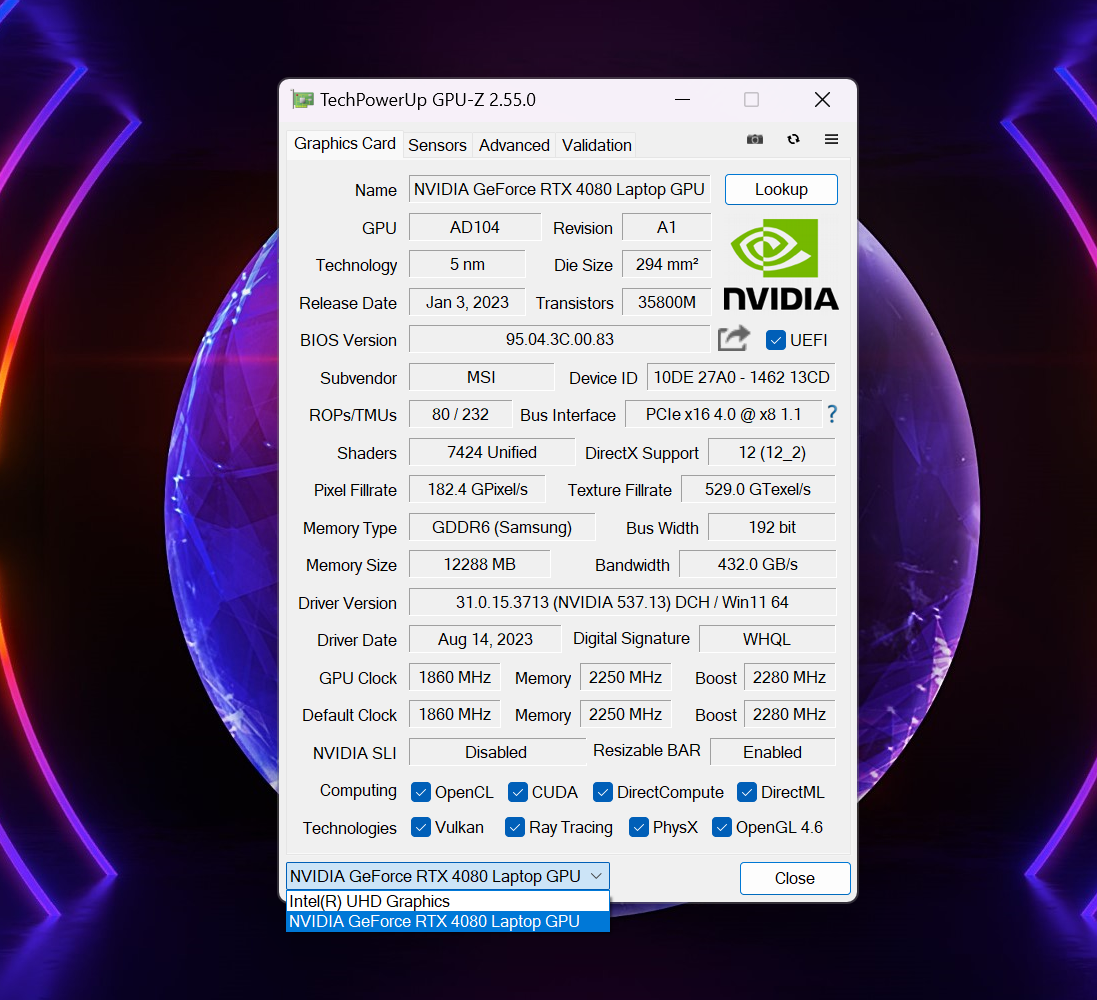Open the hamburger menu icon
Image resolution: width=1097 pixels, height=1000 pixels.
click(831, 139)
